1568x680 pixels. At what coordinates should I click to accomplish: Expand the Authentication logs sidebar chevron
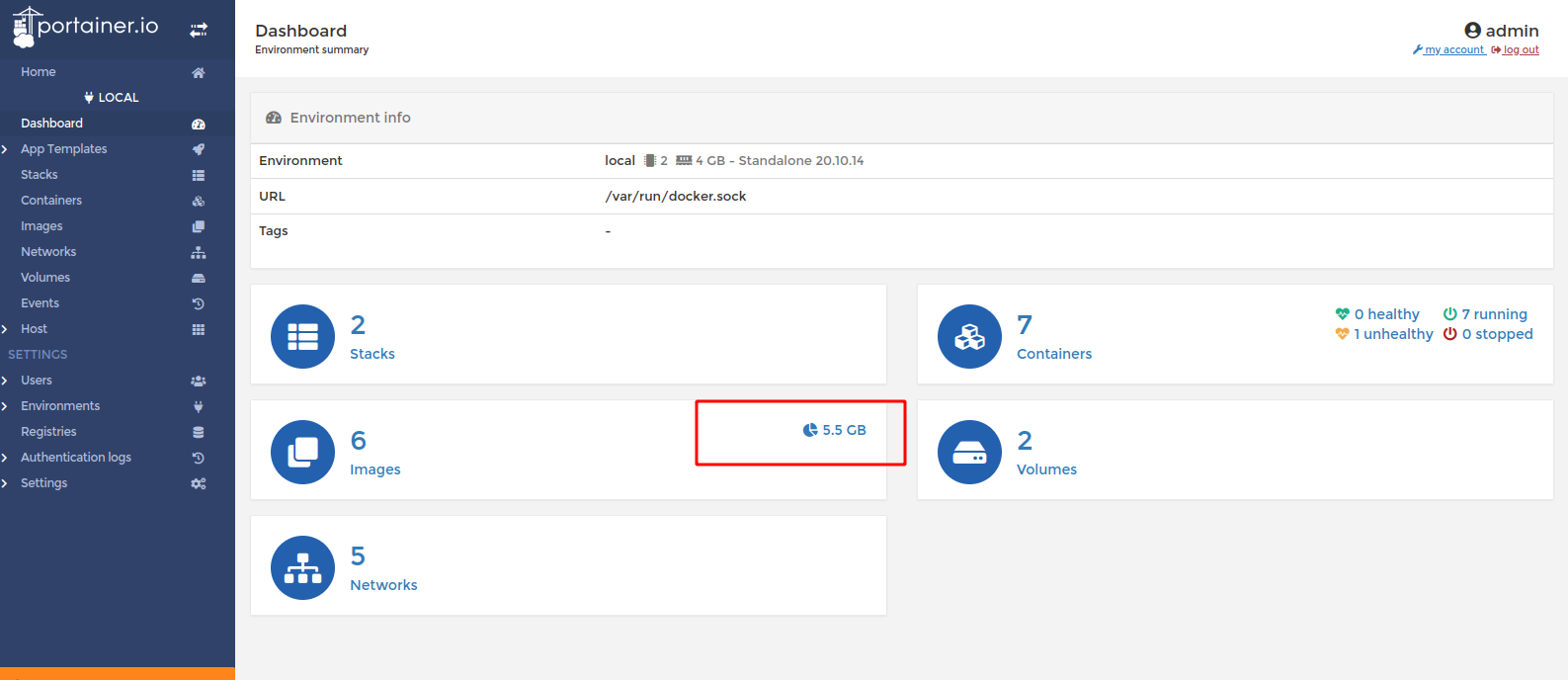click(5, 458)
